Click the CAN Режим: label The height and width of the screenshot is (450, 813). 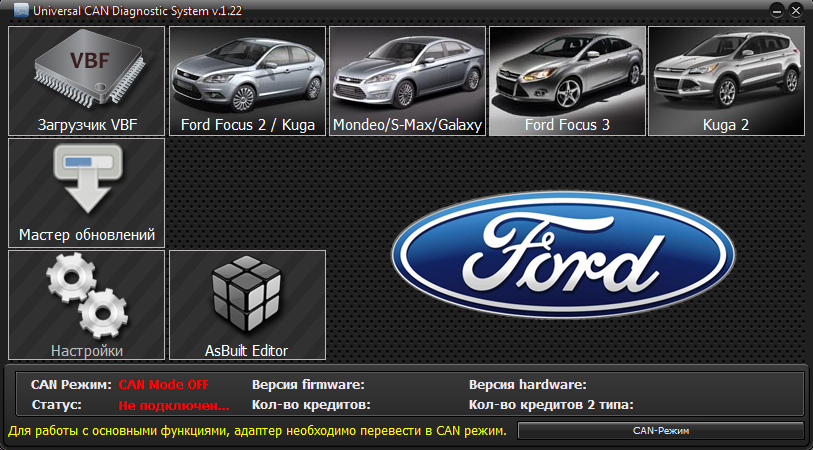[x=72, y=385]
